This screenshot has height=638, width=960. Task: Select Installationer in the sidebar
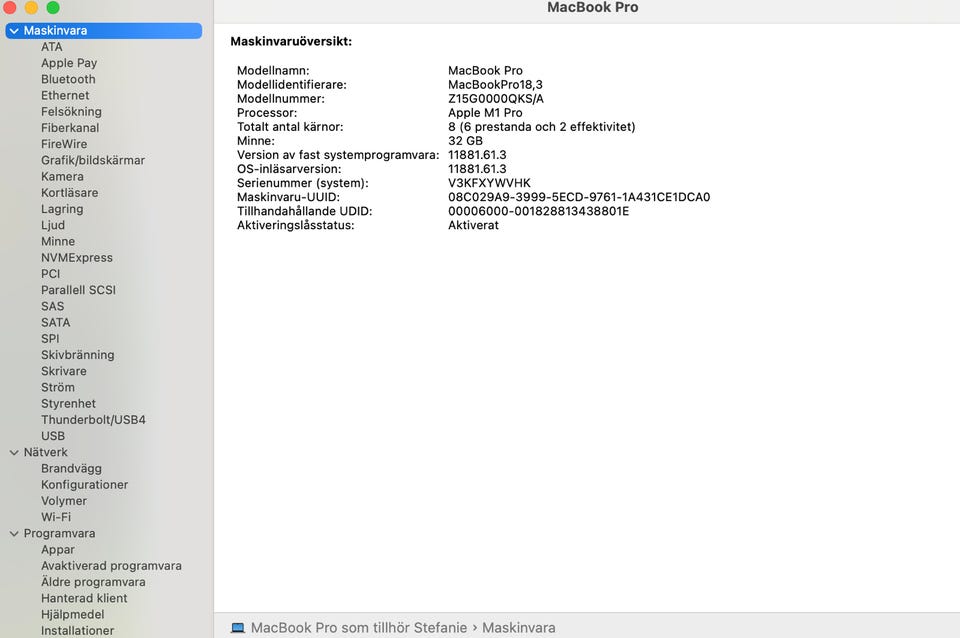77,631
